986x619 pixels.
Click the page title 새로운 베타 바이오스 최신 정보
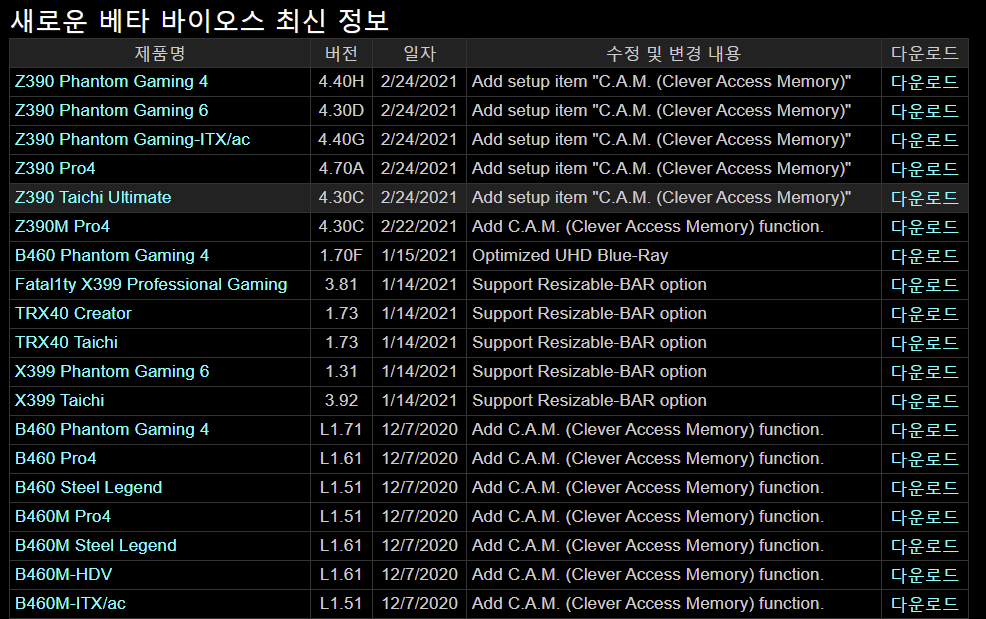200,20
